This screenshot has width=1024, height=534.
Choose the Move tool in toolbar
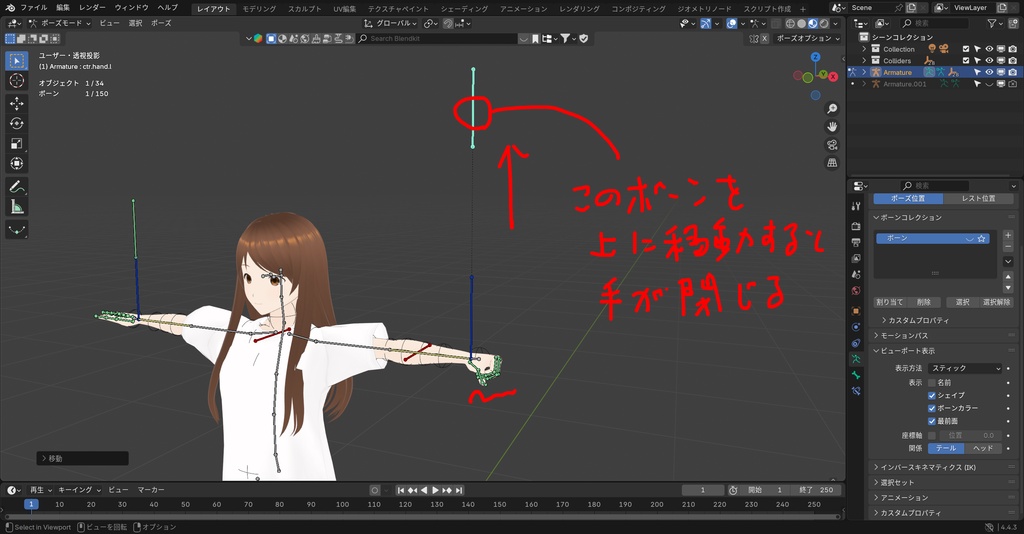tap(17, 103)
